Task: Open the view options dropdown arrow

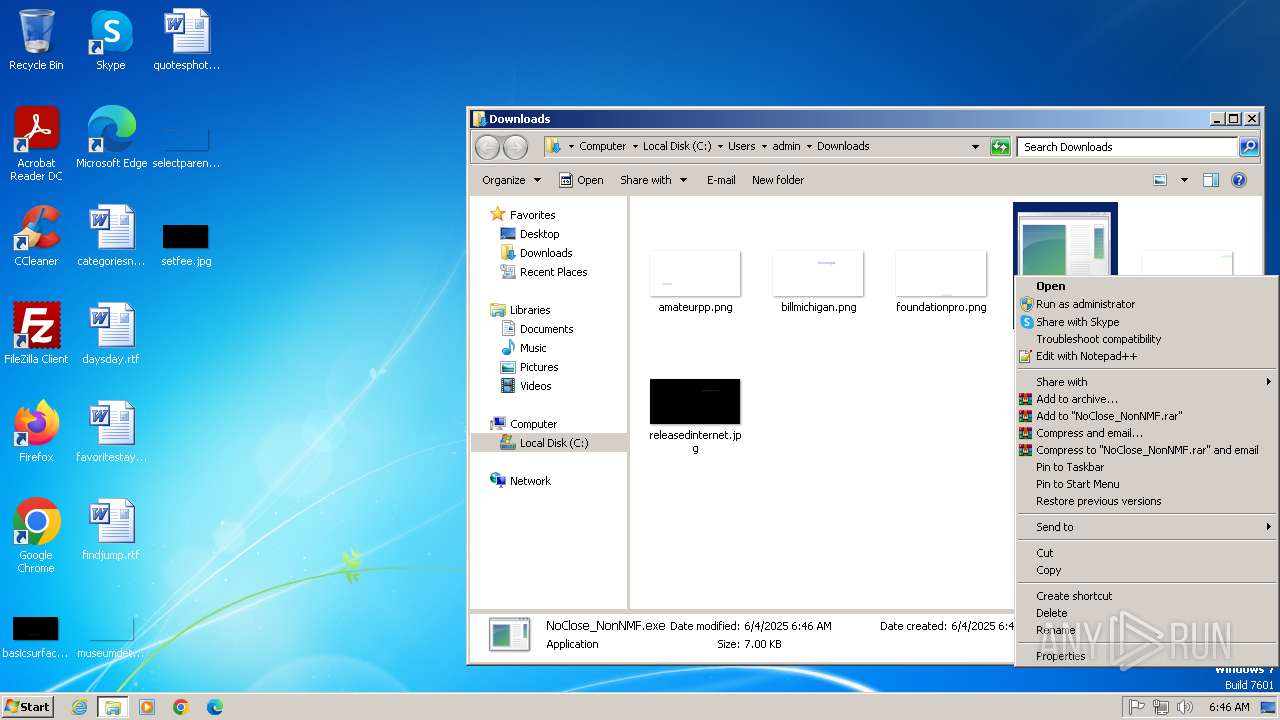Action: (x=1184, y=180)
